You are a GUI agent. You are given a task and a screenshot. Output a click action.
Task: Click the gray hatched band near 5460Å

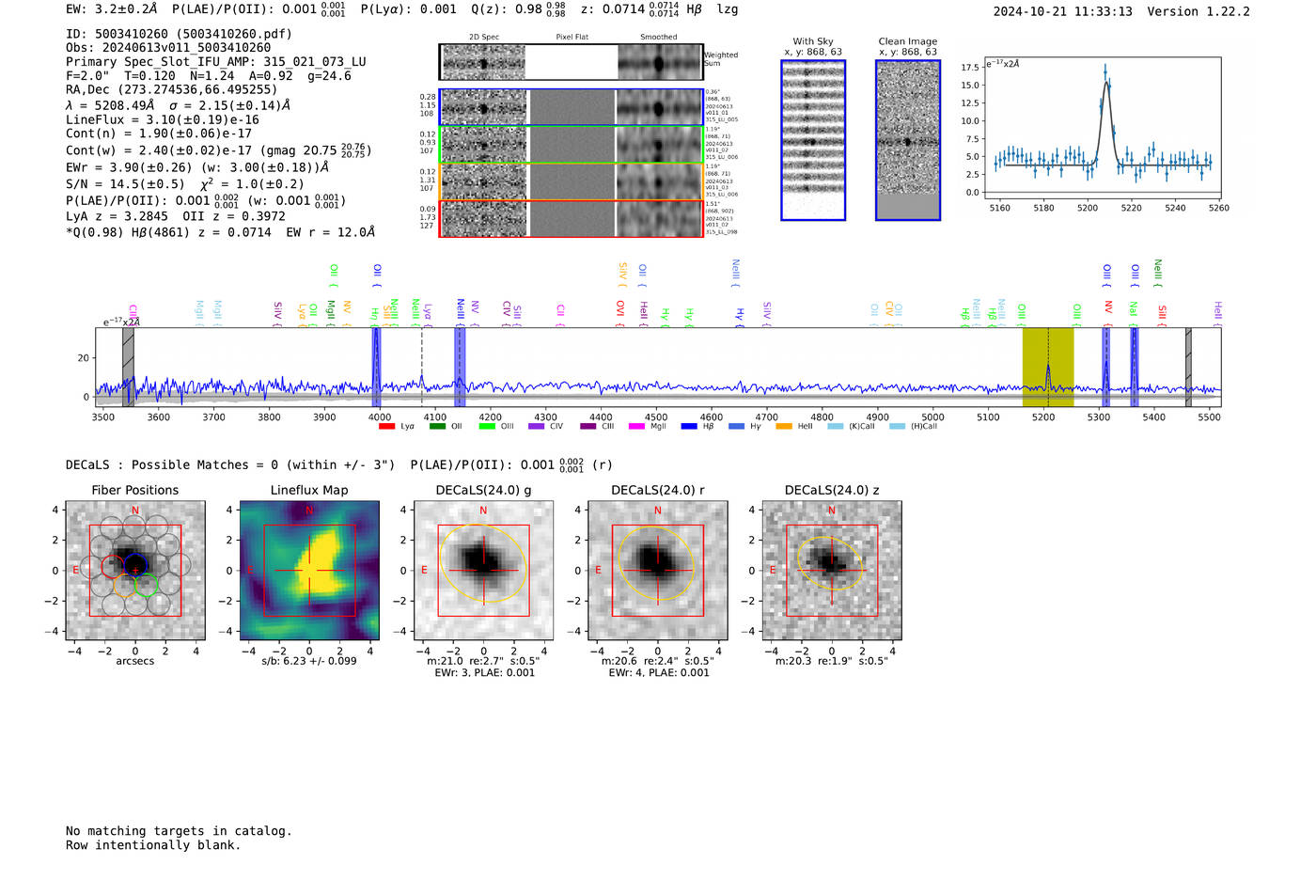1188,367
